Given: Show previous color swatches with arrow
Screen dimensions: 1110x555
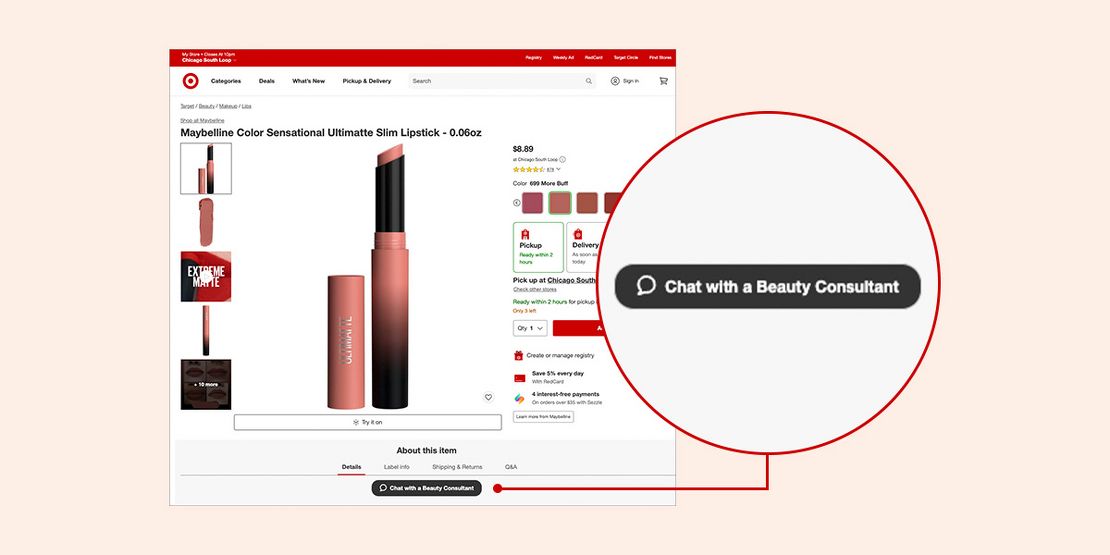Looking at the screenshot, I should [517, 202].
